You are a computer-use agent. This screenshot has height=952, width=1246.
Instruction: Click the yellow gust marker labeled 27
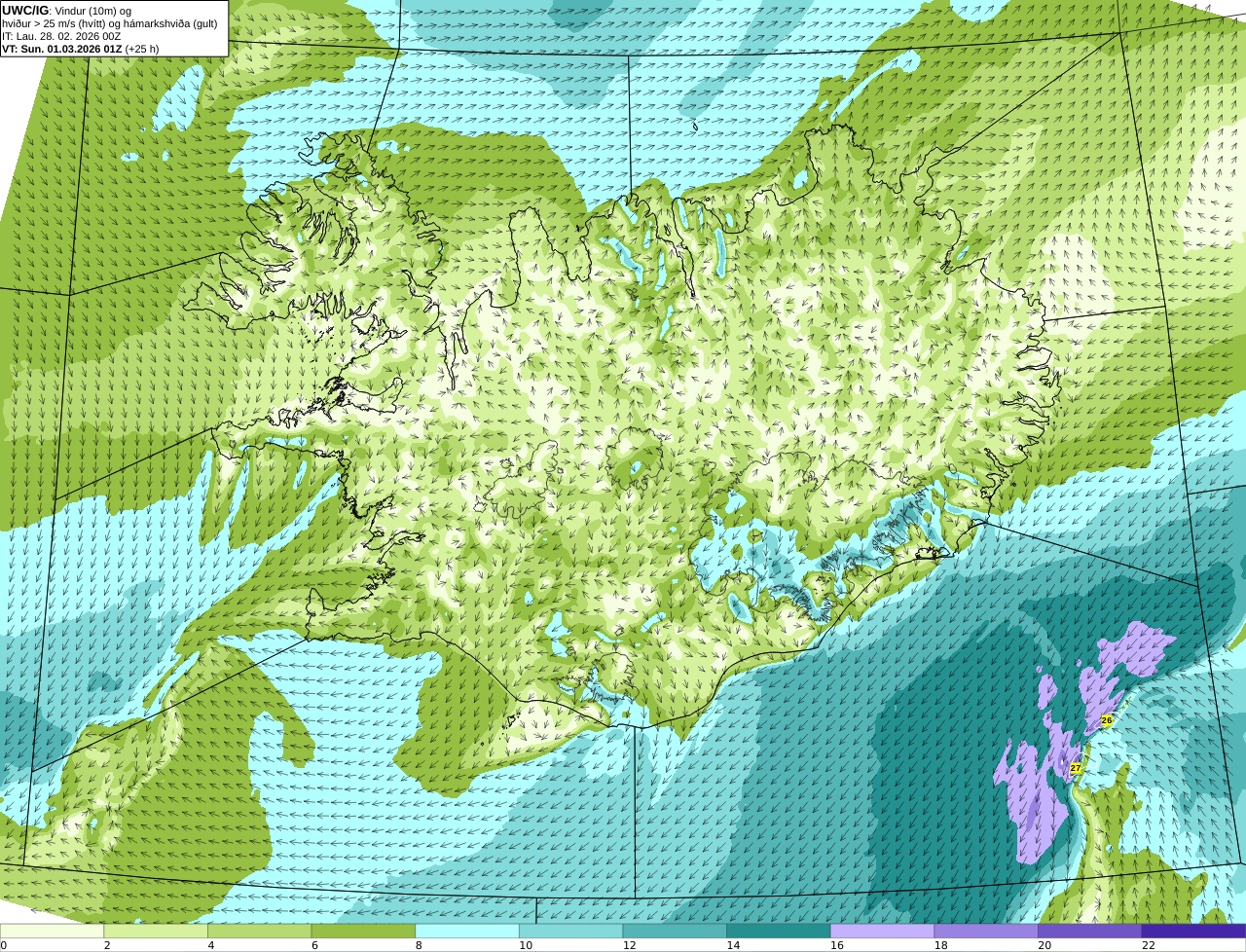(x=1076, y=768)
